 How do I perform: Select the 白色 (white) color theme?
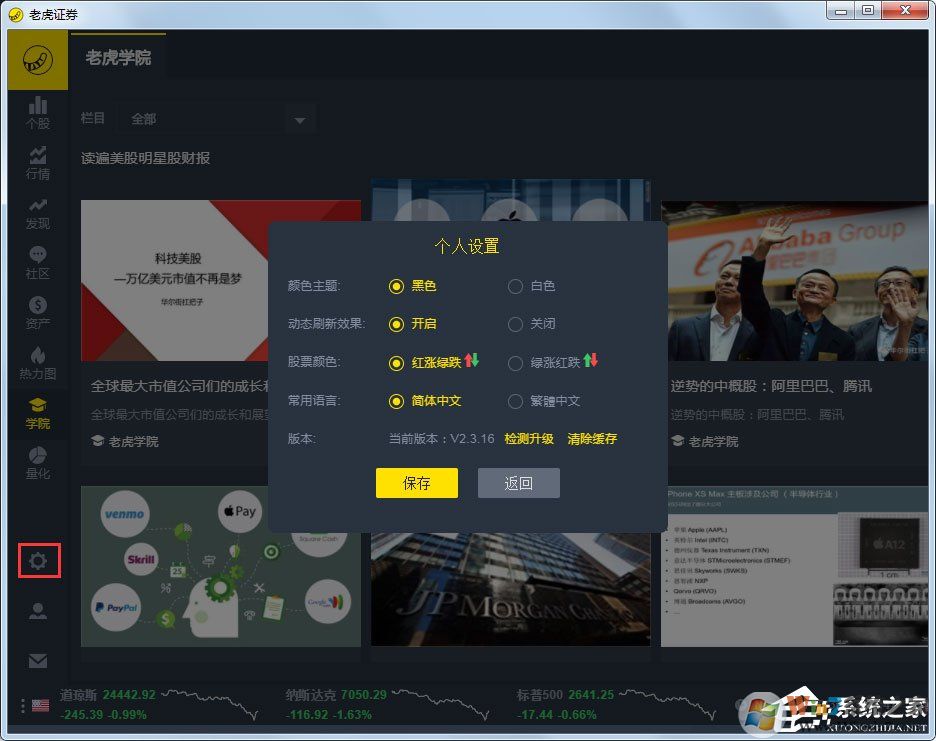(515, 286)
